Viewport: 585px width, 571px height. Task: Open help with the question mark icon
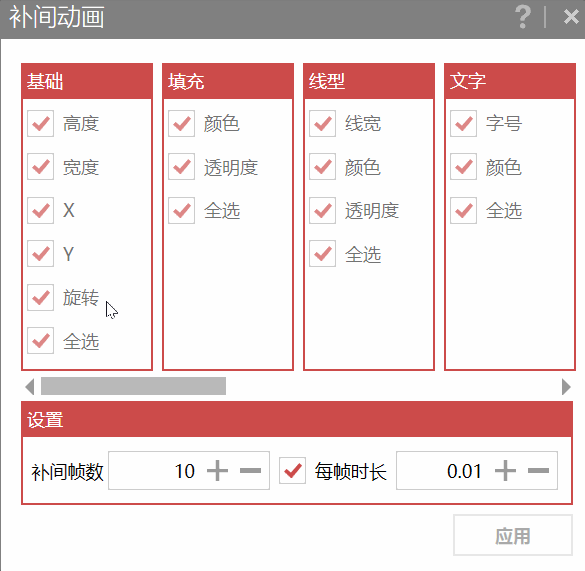coord(523,17)
